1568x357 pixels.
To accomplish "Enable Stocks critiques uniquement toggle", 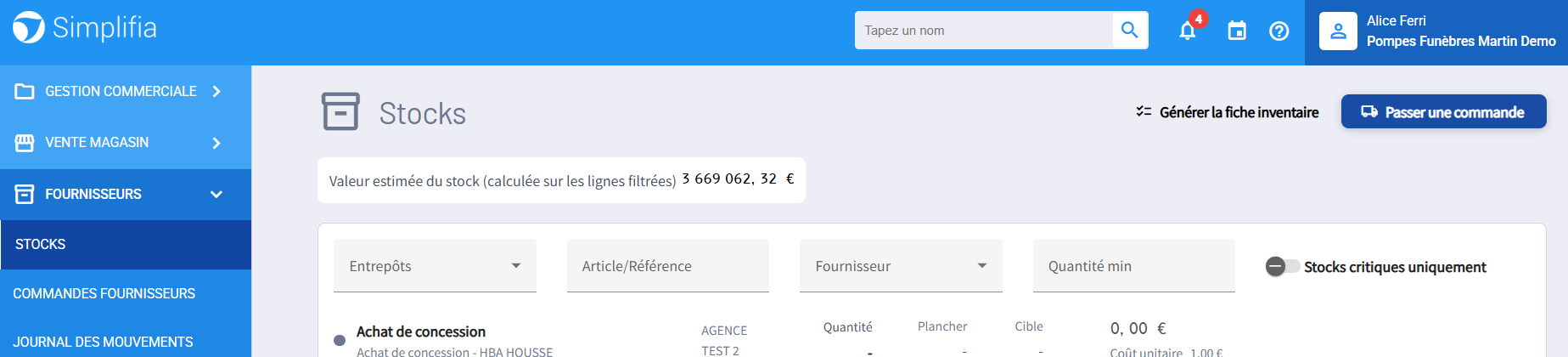I will tap(1282, 267).
